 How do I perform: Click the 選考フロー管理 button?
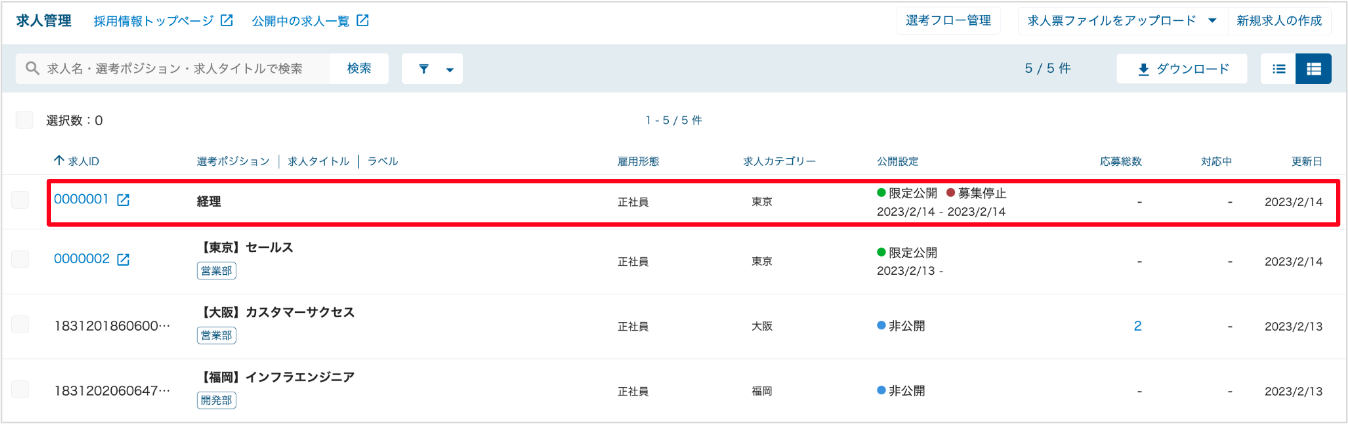[x=948, y=20]
